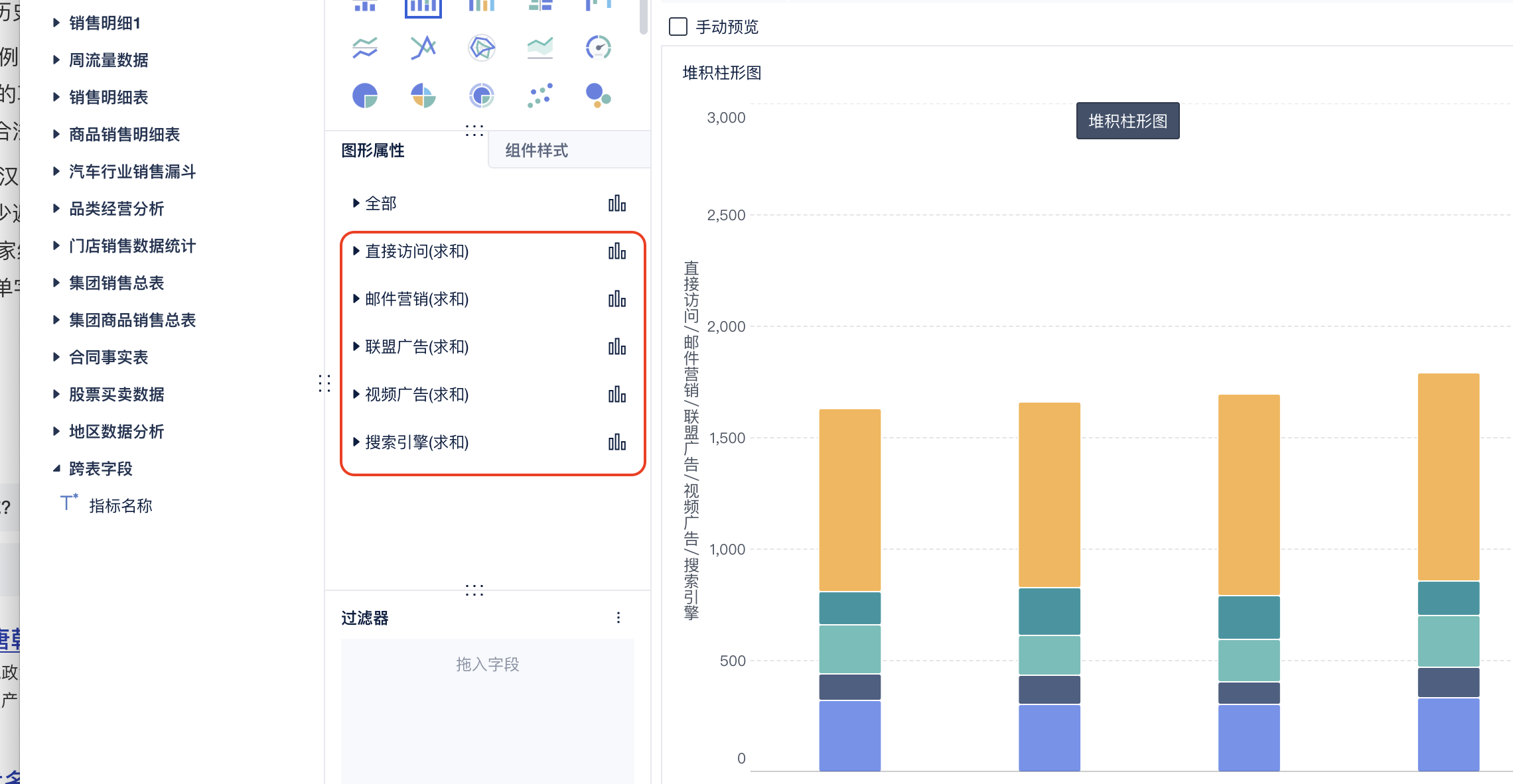Expand the 邮件营销(求和) section

tap(356, 299)
